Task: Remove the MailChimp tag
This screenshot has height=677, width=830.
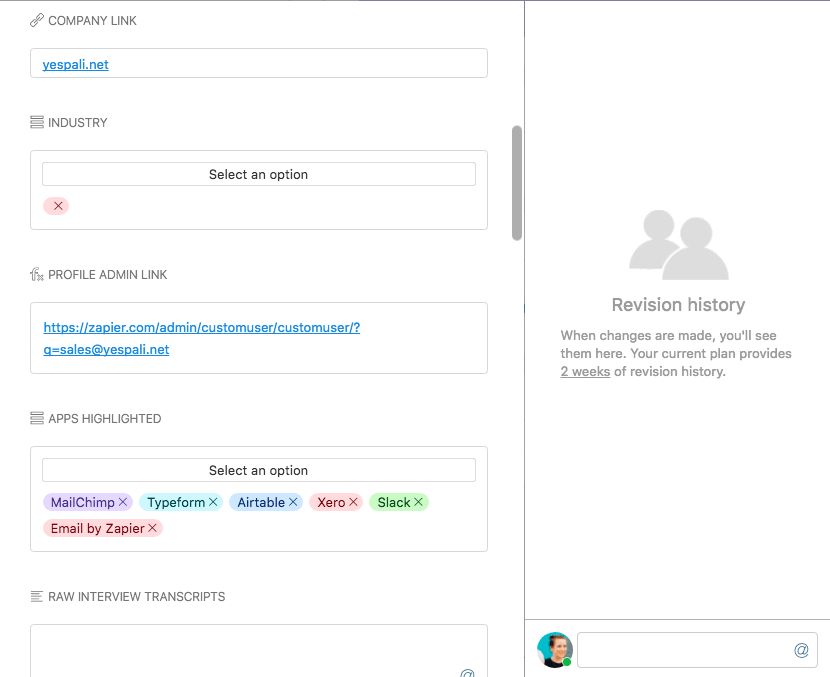Action: pyautogui.click(x=123, y=502)
